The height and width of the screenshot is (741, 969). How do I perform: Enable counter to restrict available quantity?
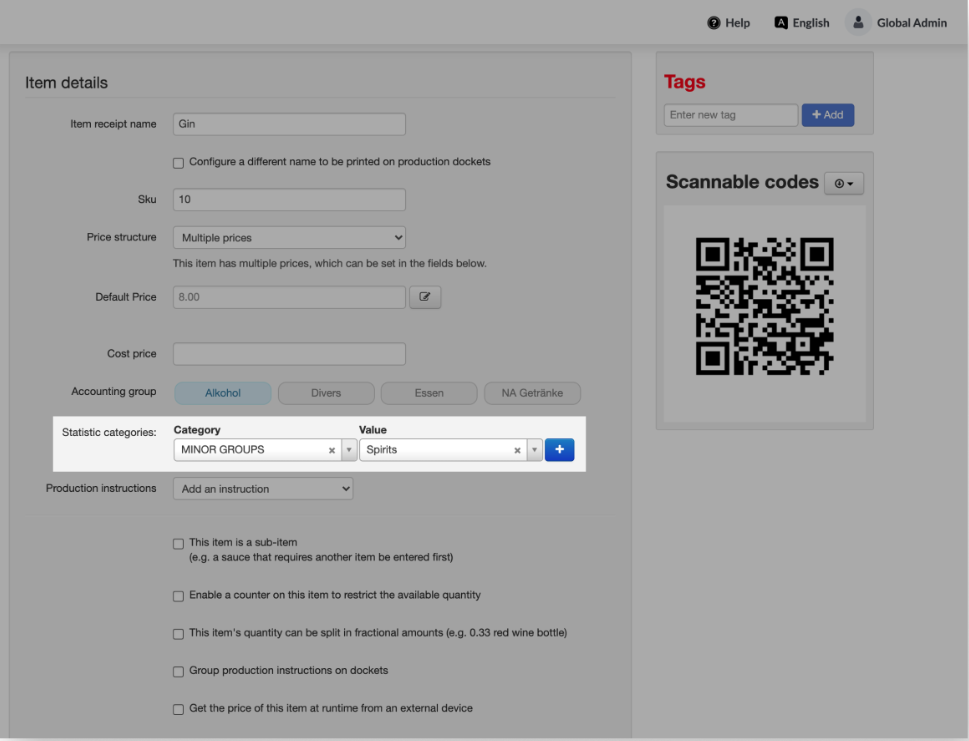click(179, 596)
